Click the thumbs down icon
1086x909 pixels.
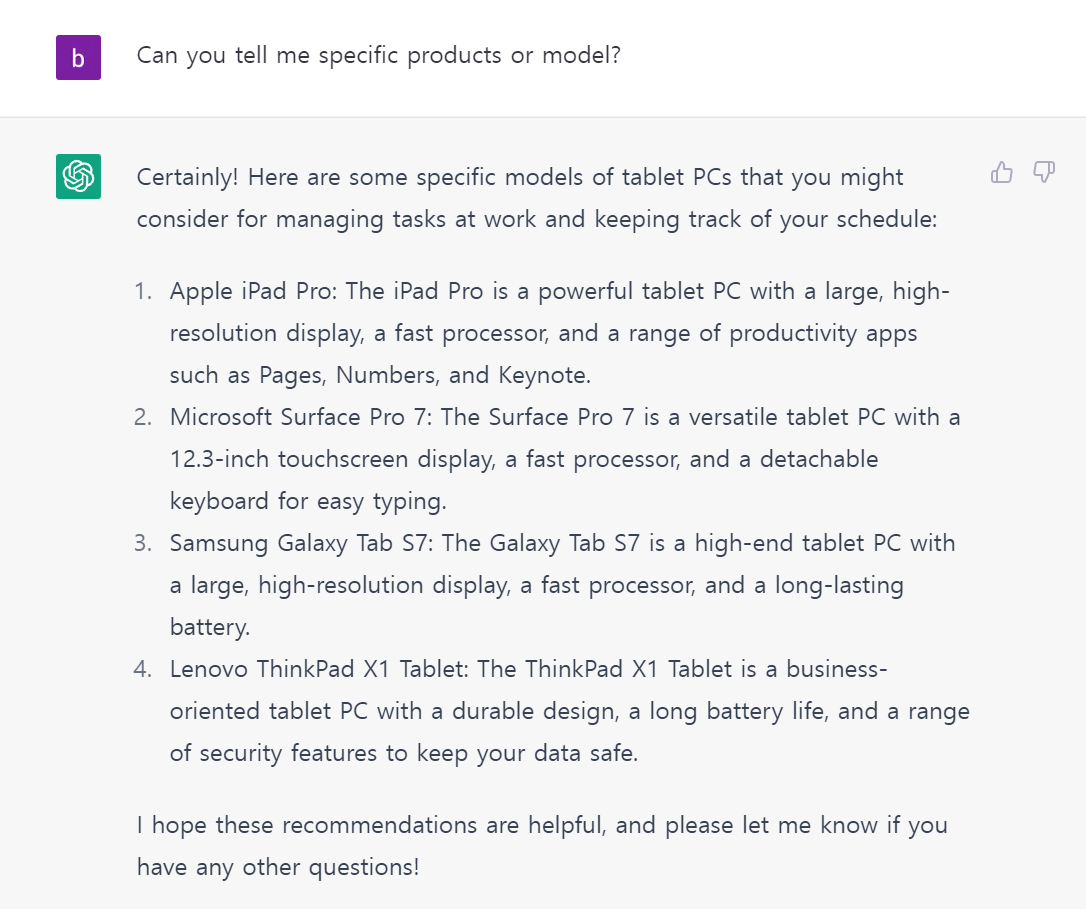pos(1044,173)
